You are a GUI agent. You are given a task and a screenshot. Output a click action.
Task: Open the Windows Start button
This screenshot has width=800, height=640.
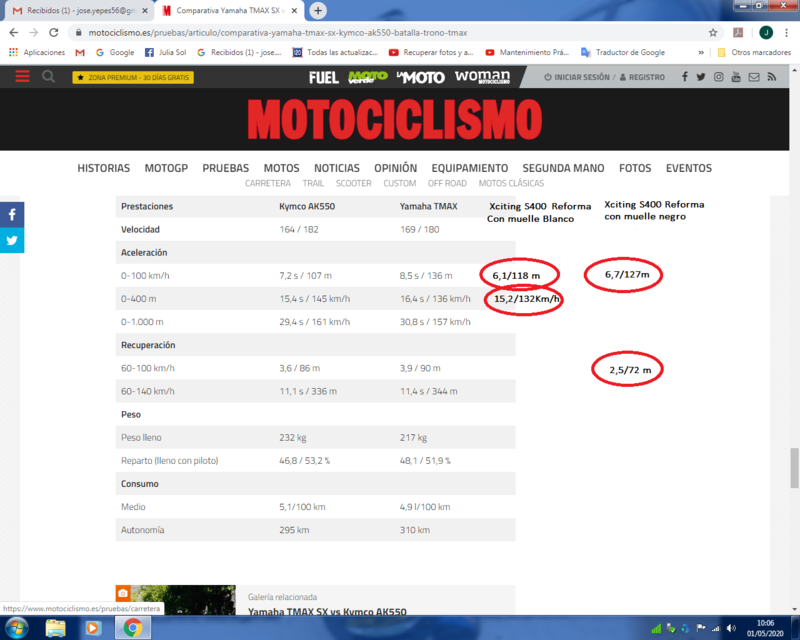click(x=16, y=628)
